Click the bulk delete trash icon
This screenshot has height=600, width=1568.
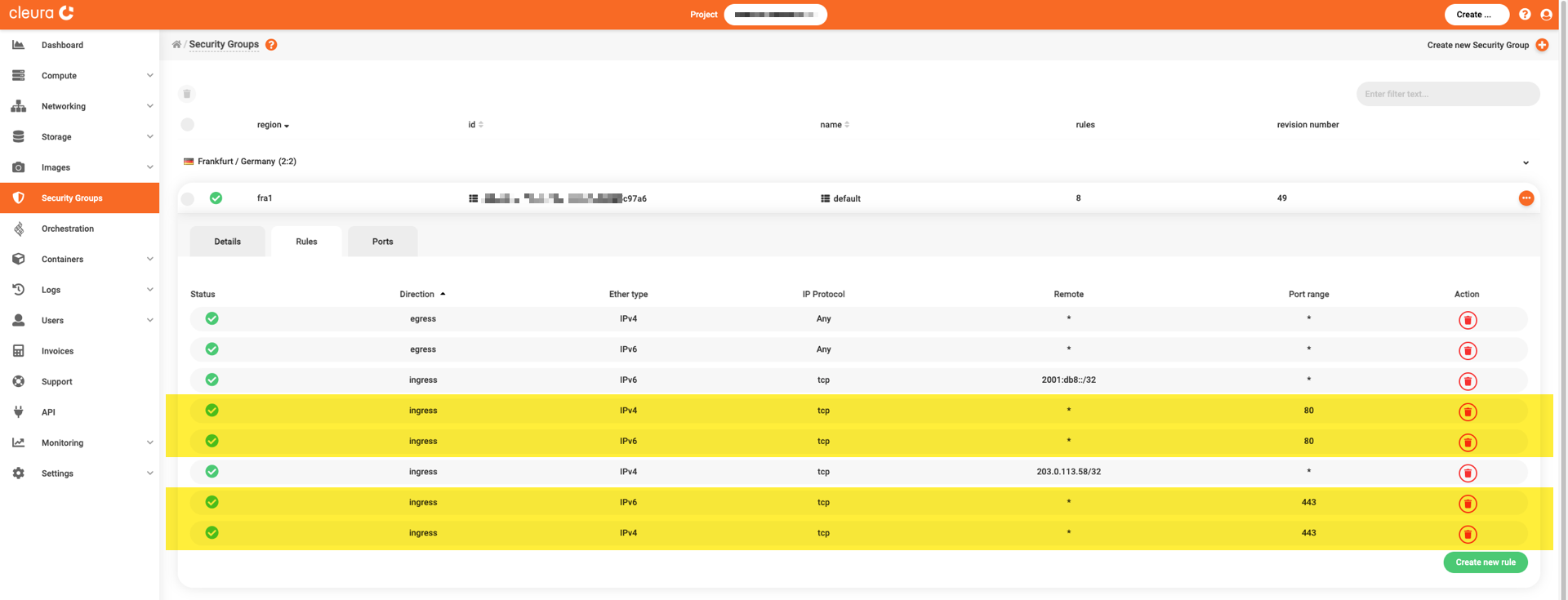point(187,94)
